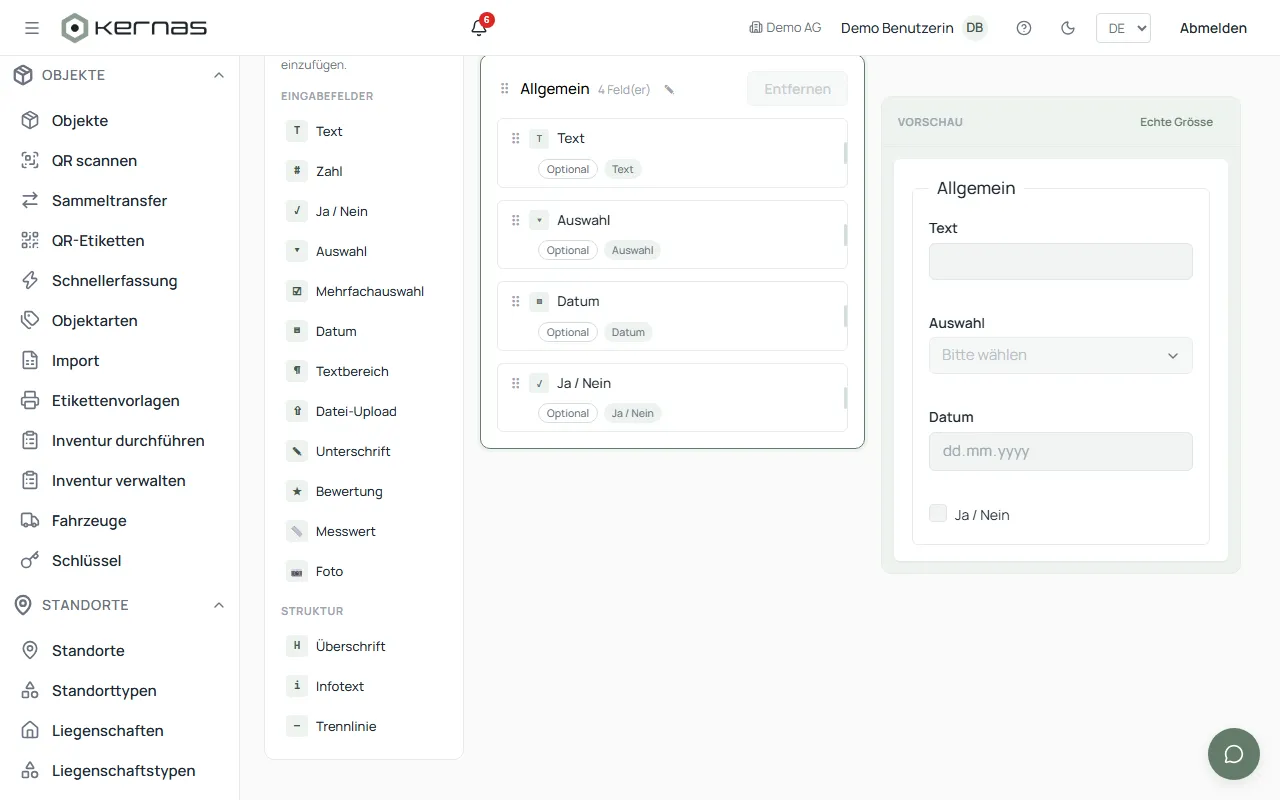Screen dimensions: 1280x800
Task: Toggle the hamburger sidebar menu
Action: click(32, 28)
